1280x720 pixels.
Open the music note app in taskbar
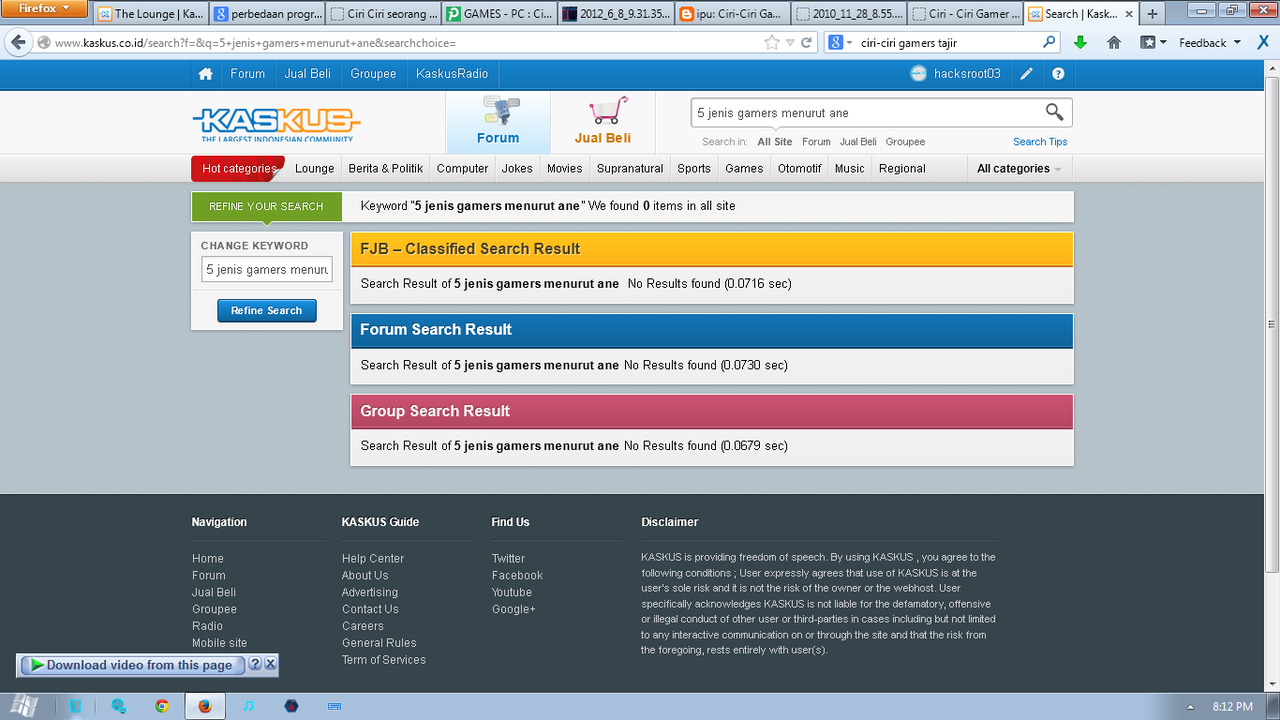(x=248, y=706)
